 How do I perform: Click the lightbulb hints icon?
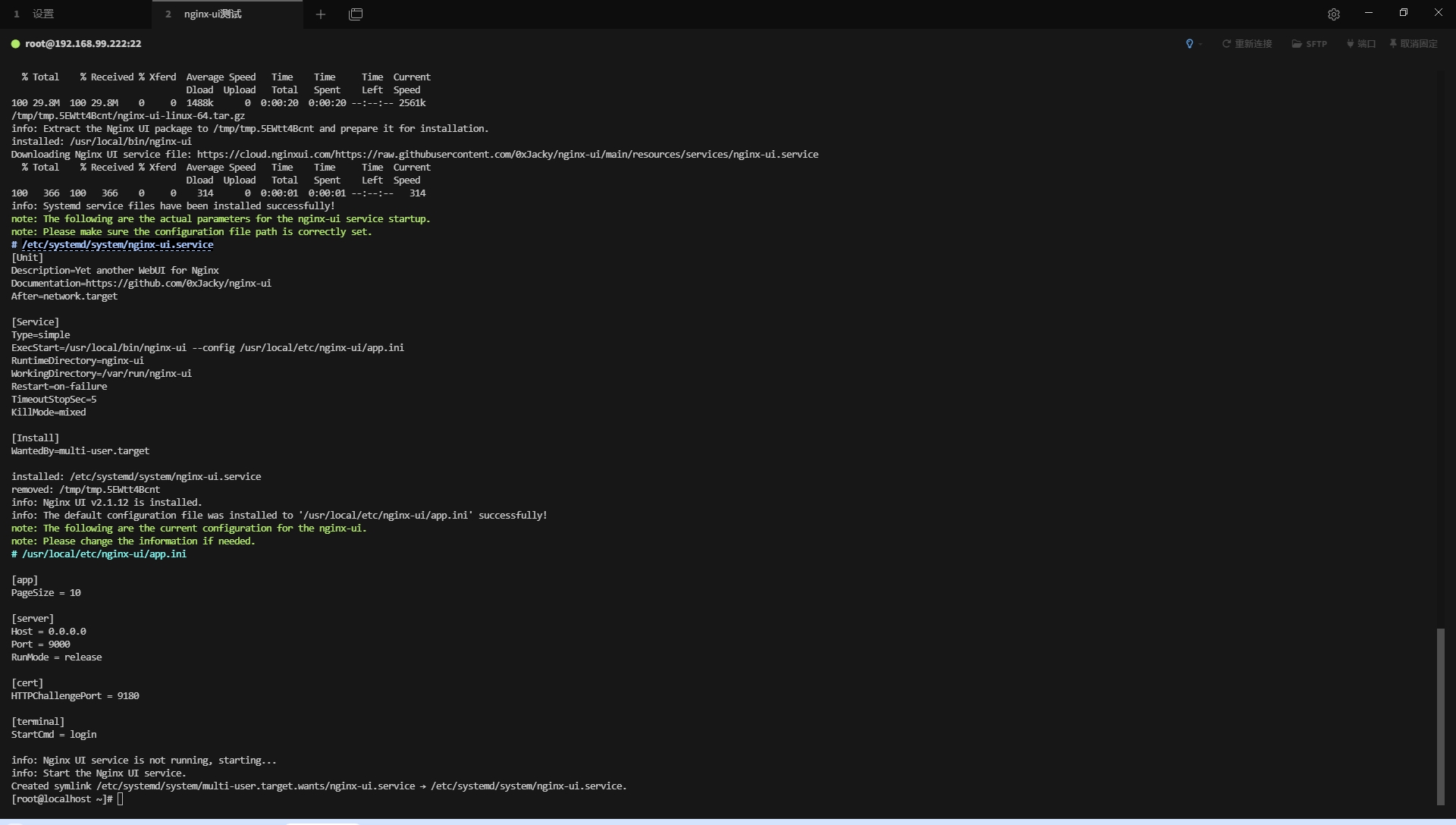1189,44
